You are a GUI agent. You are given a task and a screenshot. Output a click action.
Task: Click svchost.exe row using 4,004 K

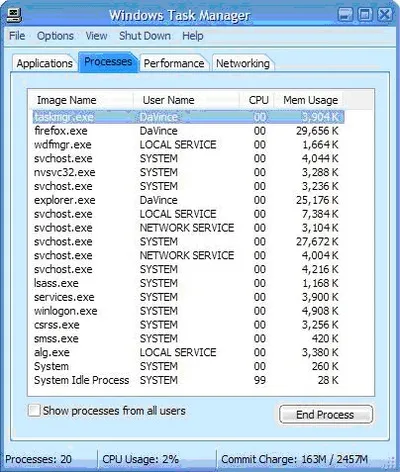click(188, 255)
